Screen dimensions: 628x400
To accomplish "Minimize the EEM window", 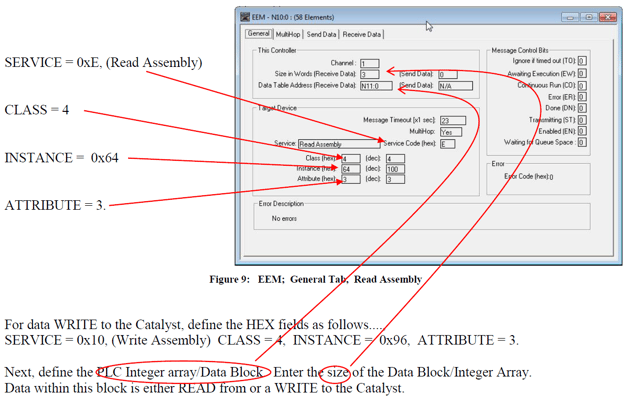I will click(570, 17).
